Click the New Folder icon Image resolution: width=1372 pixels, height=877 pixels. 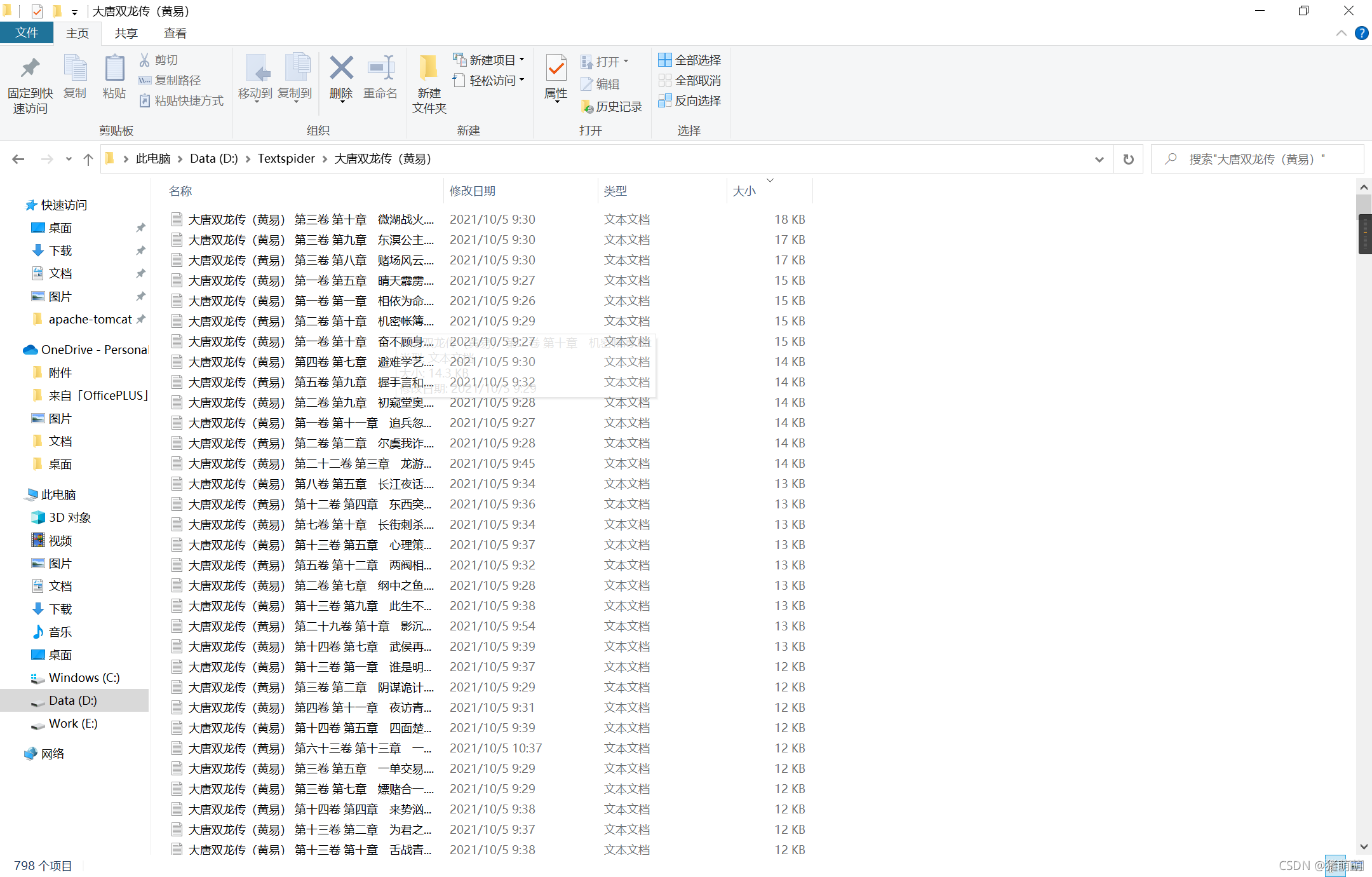pos(429,68)
